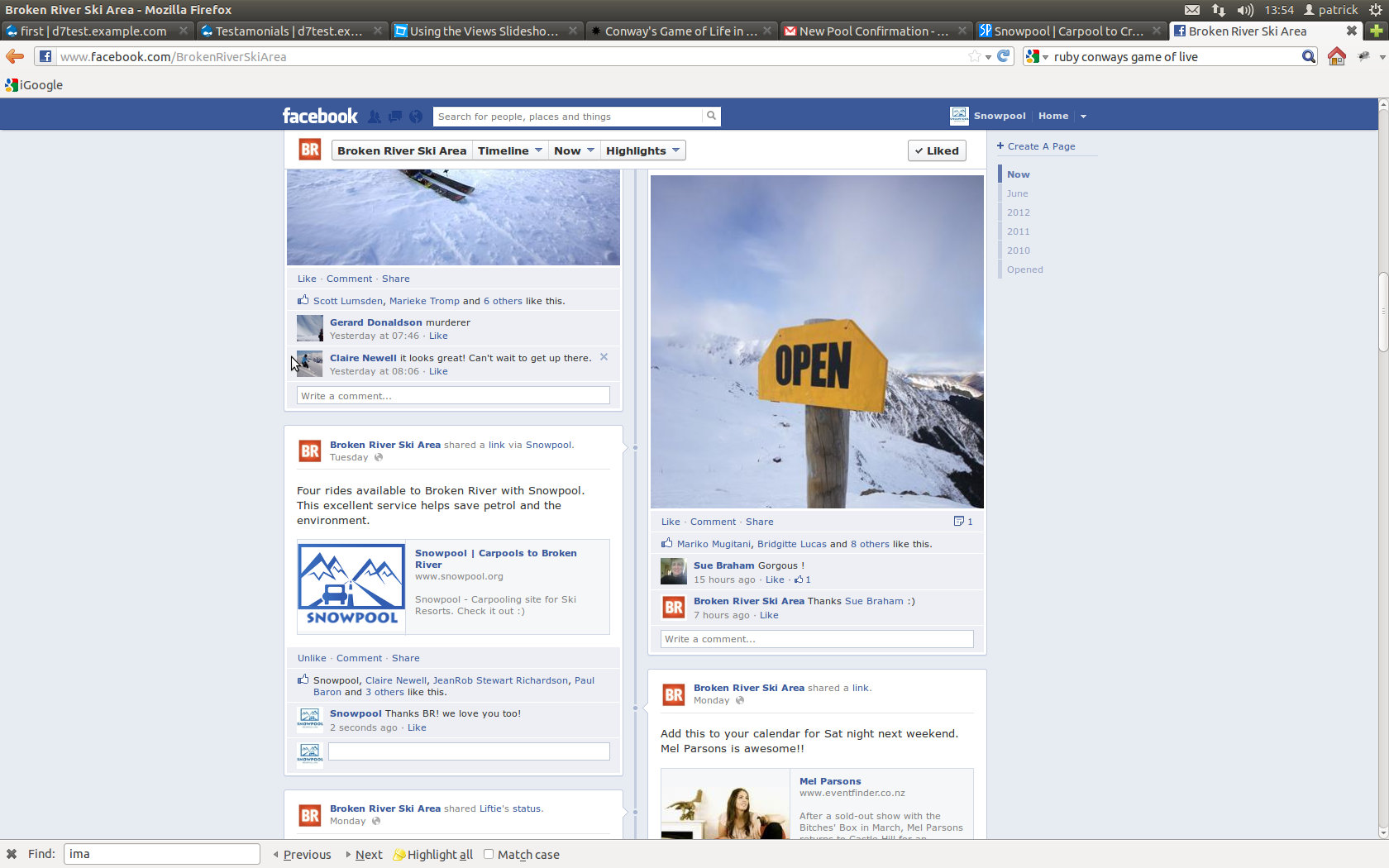Image resolution: width=1389 pixels, height=868 pixels.
Task: Open patrick user menu in system bar
Action: tap(1330, 10)
